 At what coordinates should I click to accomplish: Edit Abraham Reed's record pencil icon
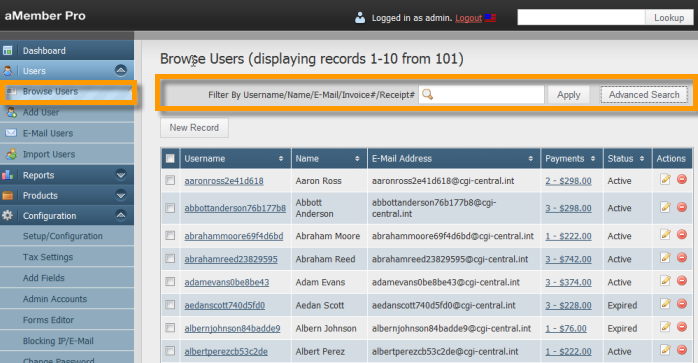666,258
